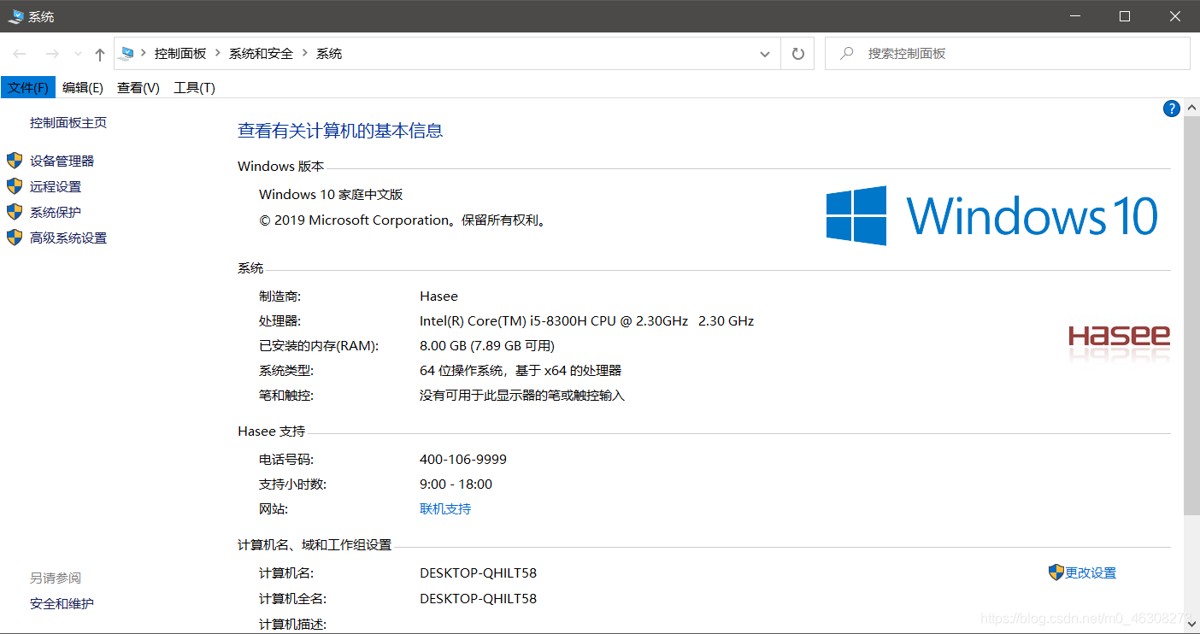Select 系统 breadcrumb segment
This screenshot has width=1200, height=634.
[x=329, y=54]
